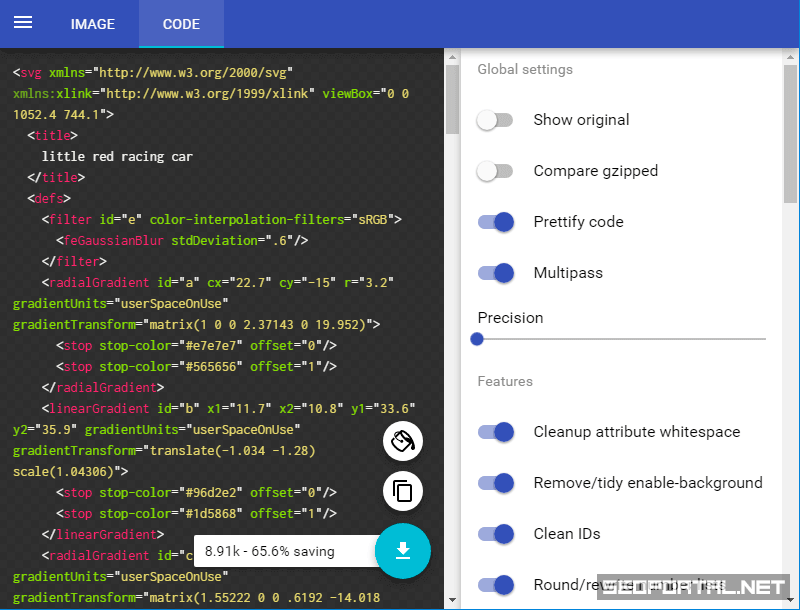Viewport: 800px width, 610px height.
Task: Click the 'little red racing car' text in the code
Action: tap(117, 156)
